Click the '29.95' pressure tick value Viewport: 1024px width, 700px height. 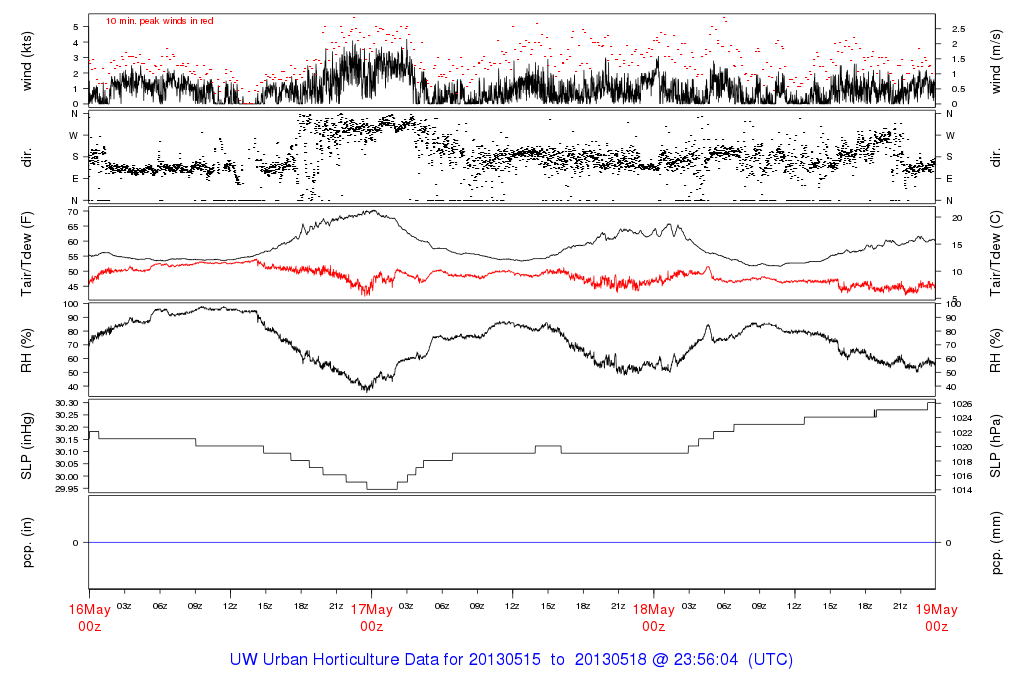(x=67, y=489)
